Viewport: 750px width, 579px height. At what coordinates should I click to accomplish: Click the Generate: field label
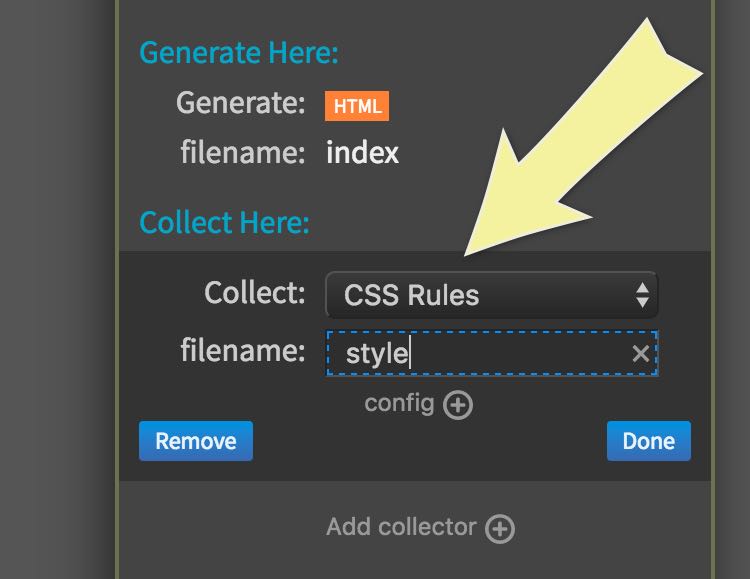(x=240, y=103)
